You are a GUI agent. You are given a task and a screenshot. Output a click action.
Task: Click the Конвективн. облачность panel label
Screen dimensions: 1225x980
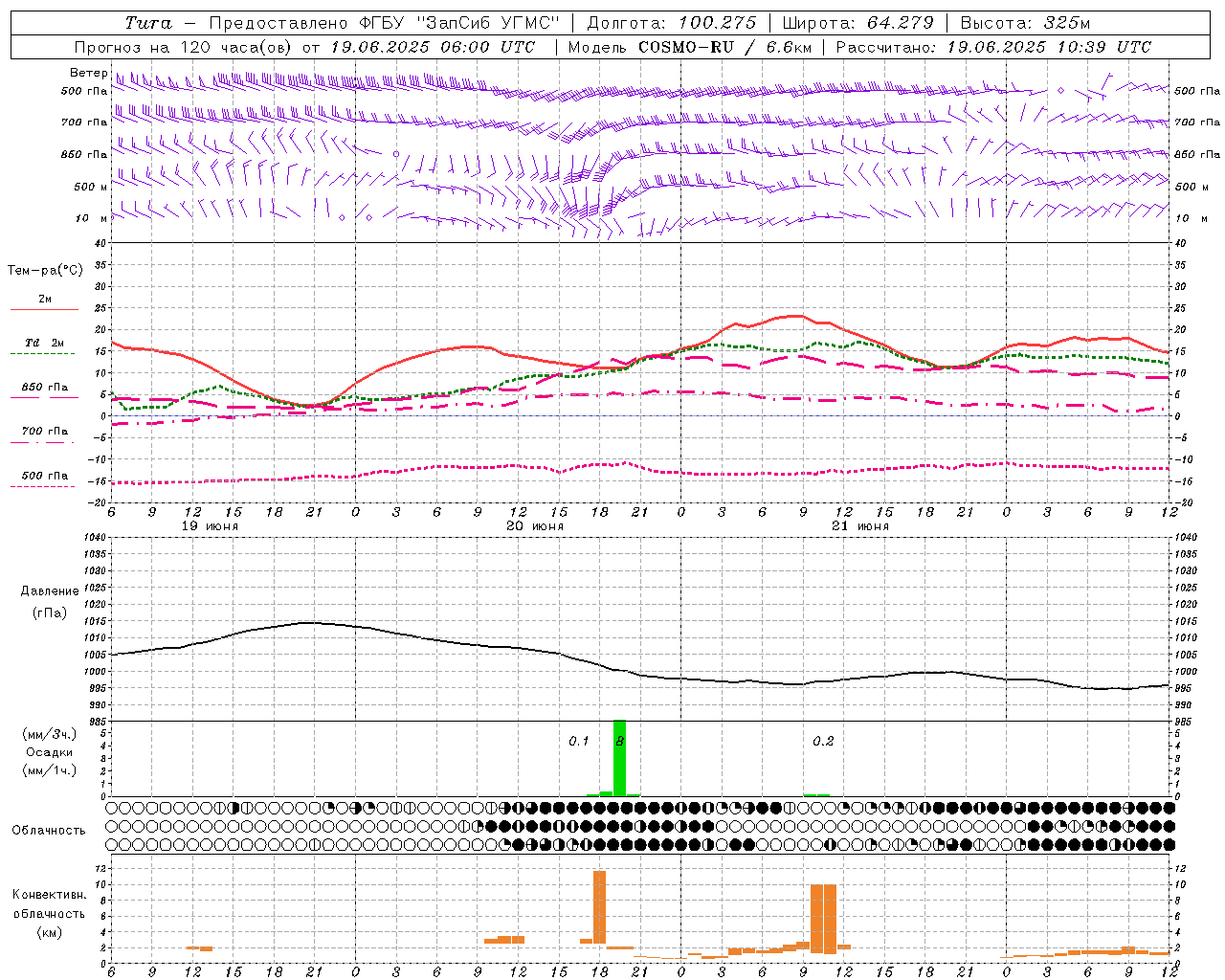[x=49, y=913]
